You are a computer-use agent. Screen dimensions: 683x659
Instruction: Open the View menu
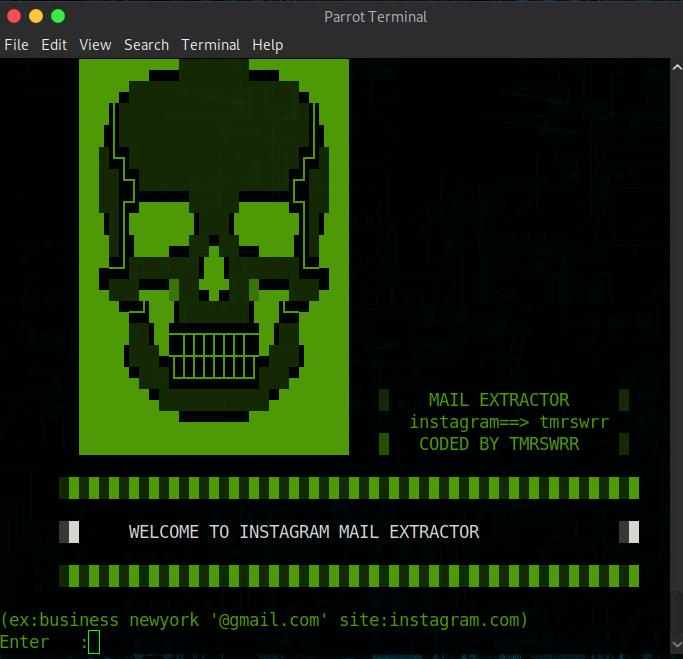(x=95, y=45)
